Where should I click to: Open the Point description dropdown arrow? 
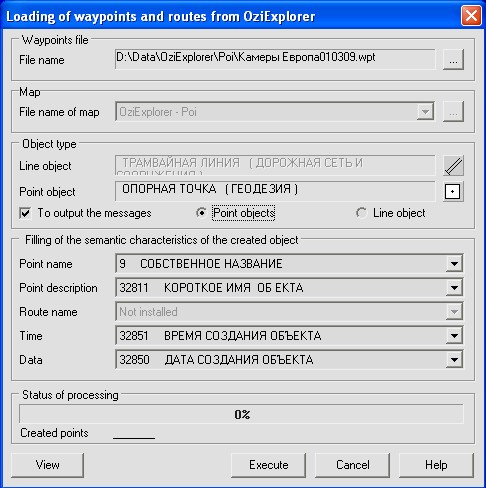tap(454, 288)
